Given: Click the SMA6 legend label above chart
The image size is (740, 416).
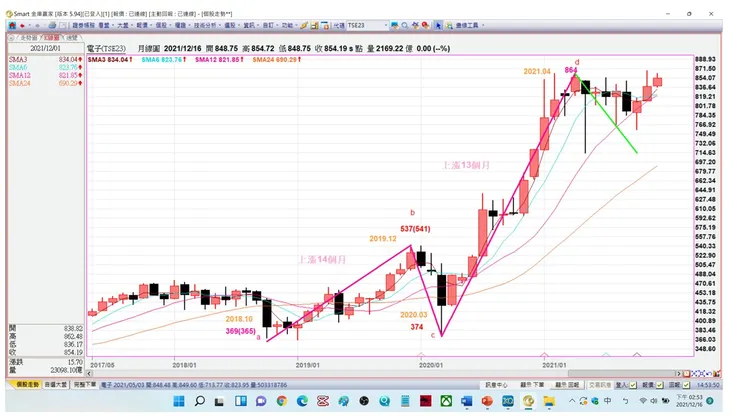Looking at the screenshot, I should [x=163, y=60].
